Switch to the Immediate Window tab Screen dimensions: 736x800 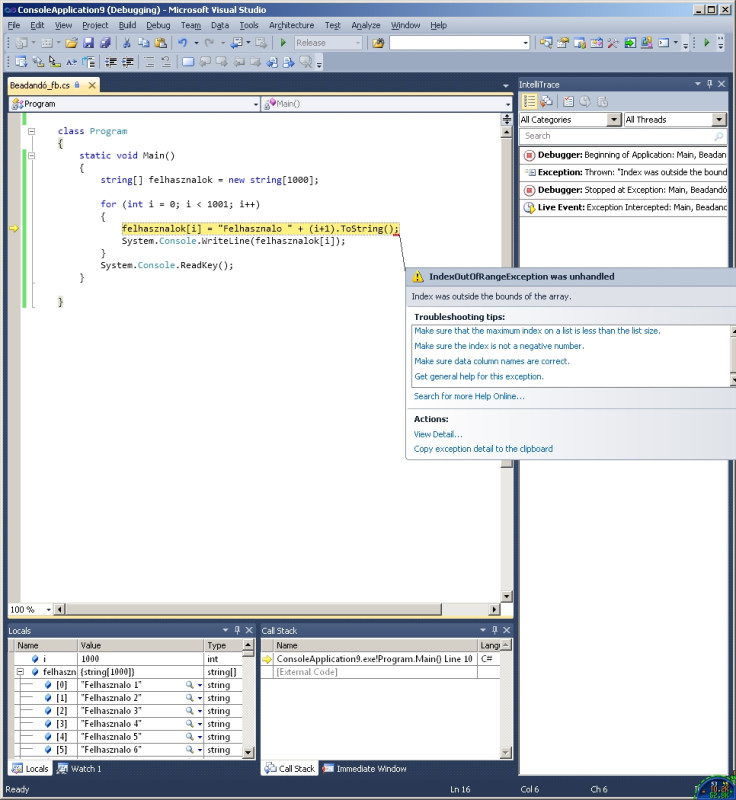pyautogui.click(x=364, y=768)
